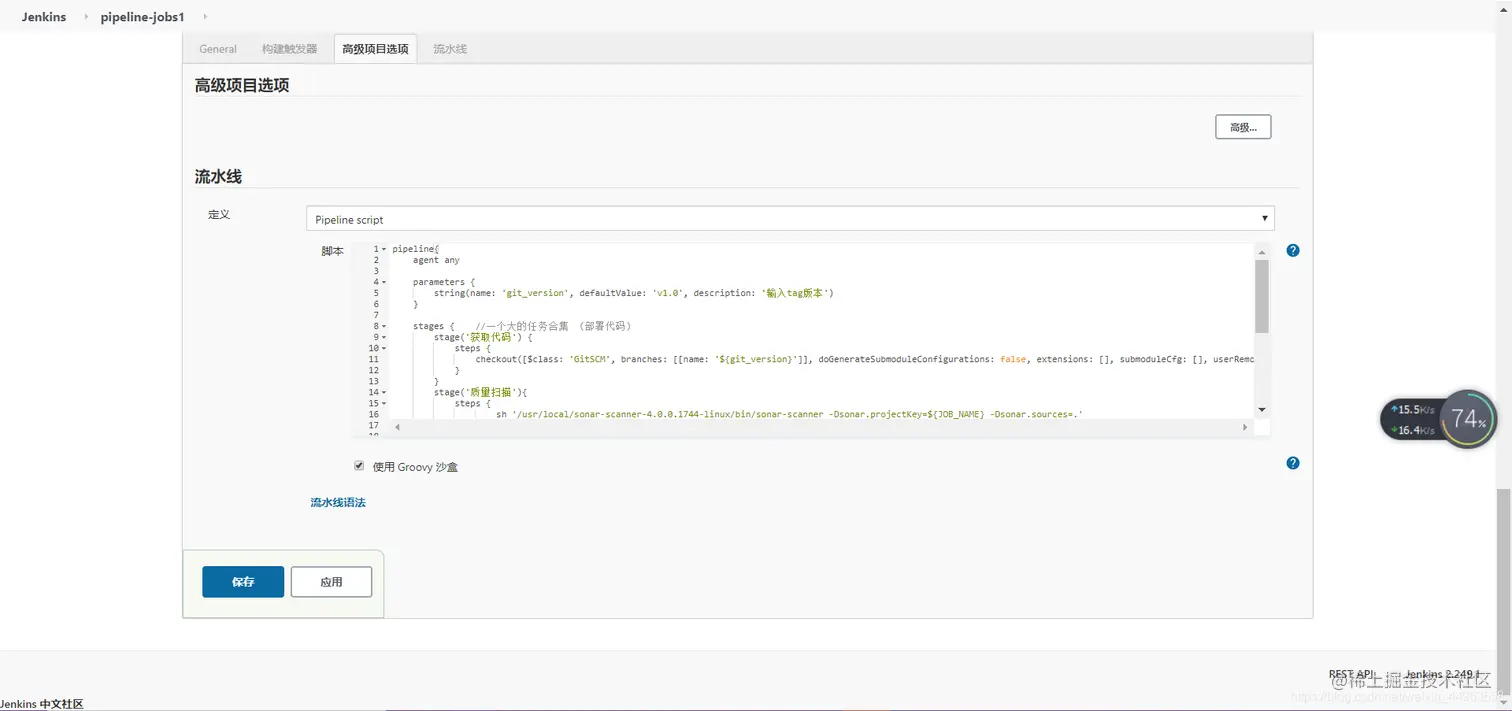Collapse the pipeline block at line 1
This screenshot has height=711, width=1512.
384,249
